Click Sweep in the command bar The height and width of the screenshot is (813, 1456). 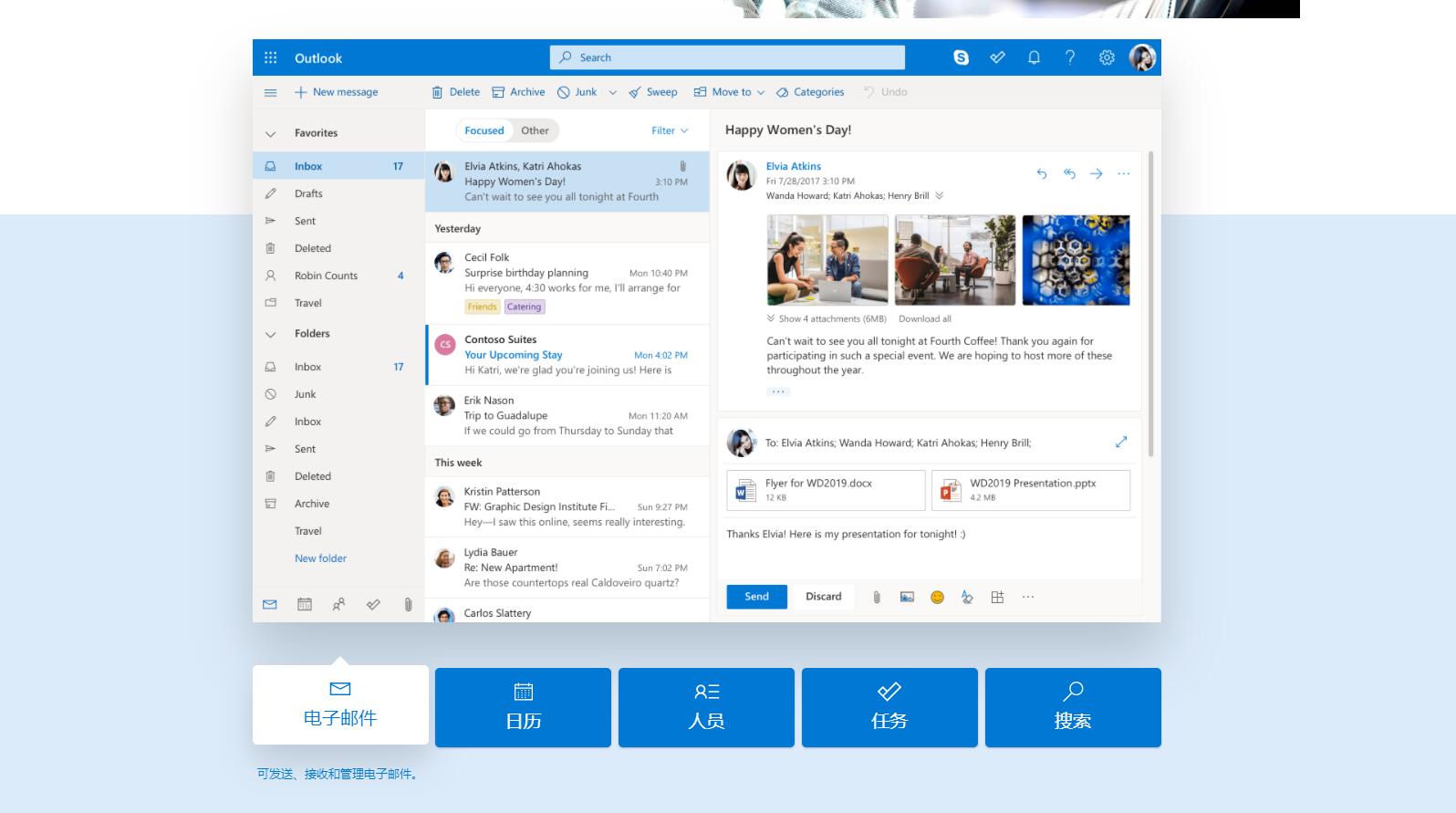coord(653,92)
